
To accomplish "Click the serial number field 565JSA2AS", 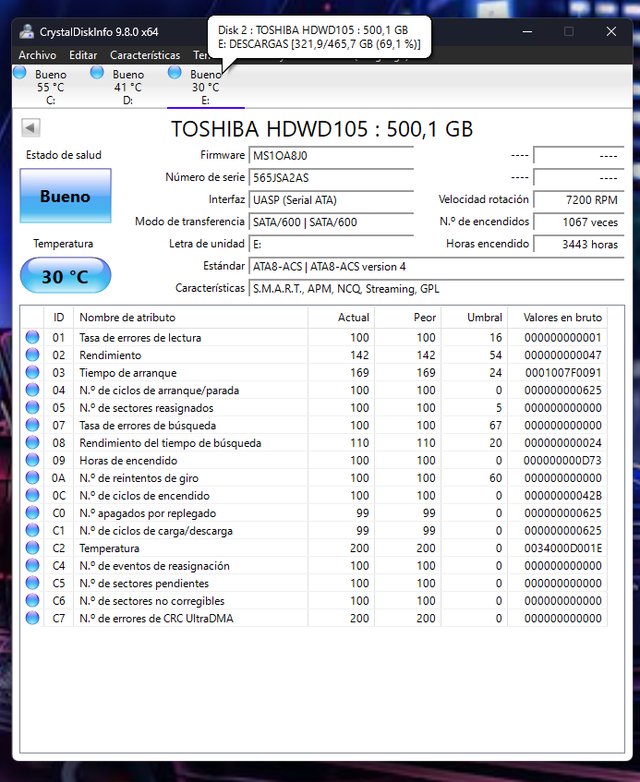I will pos(331,178).
